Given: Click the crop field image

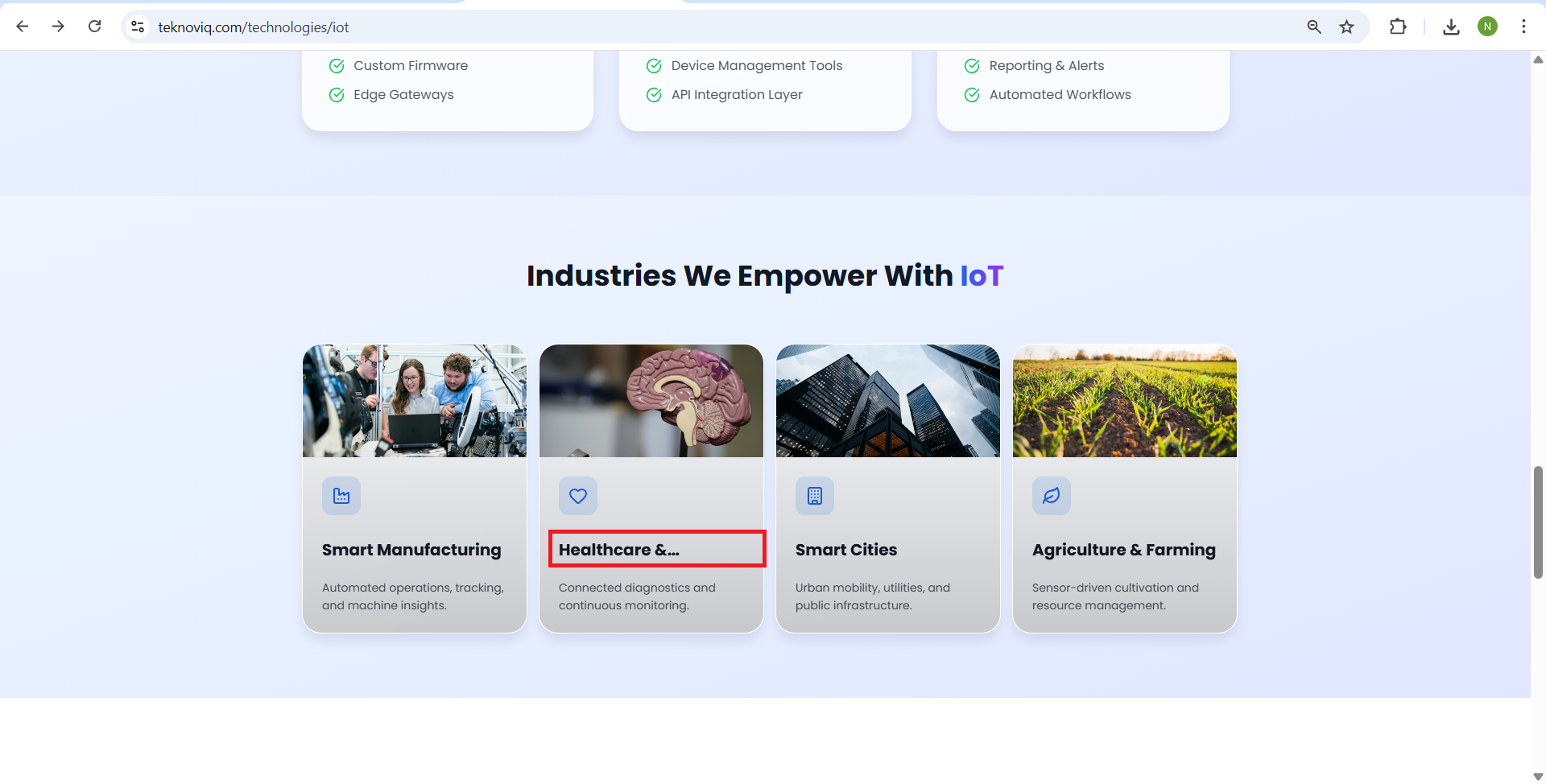Looking at the screenshot, I should click(x=1124, y=401).
